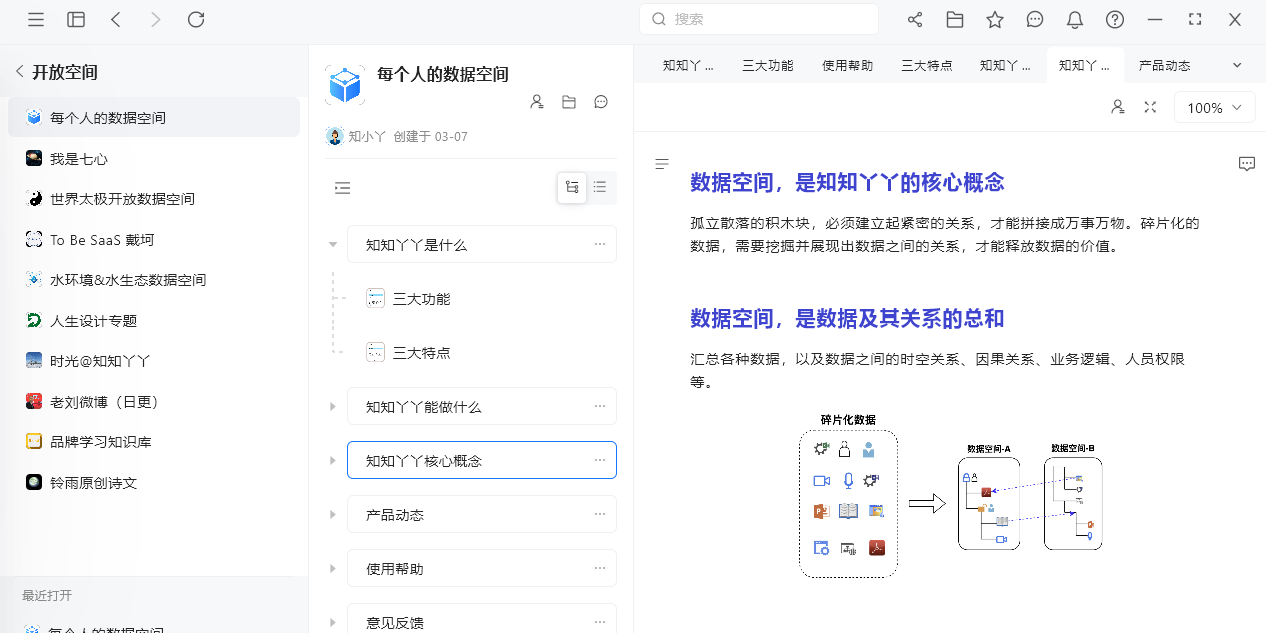This screenshot has width=1266, height=633.
Task: Open 世界太极开放数据空间 in sidebar
Action: [122, 199]
